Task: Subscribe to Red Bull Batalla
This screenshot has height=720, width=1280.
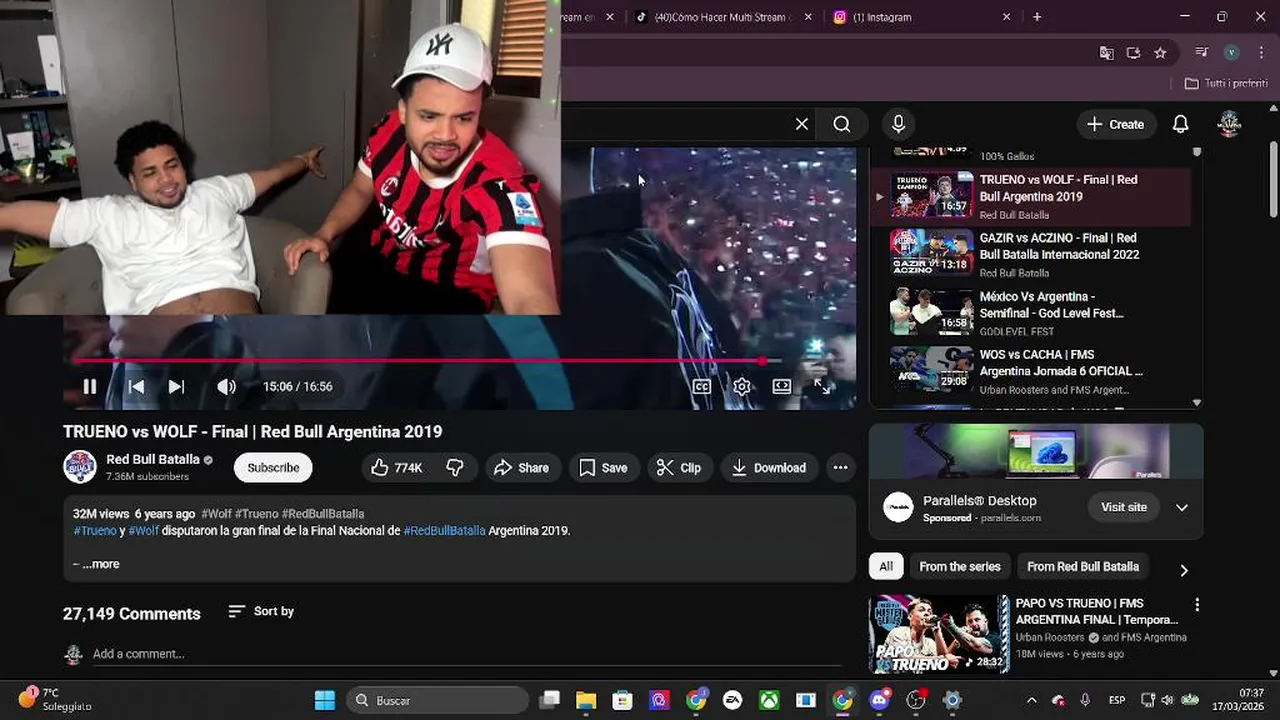Action: [x=273, y=467]
